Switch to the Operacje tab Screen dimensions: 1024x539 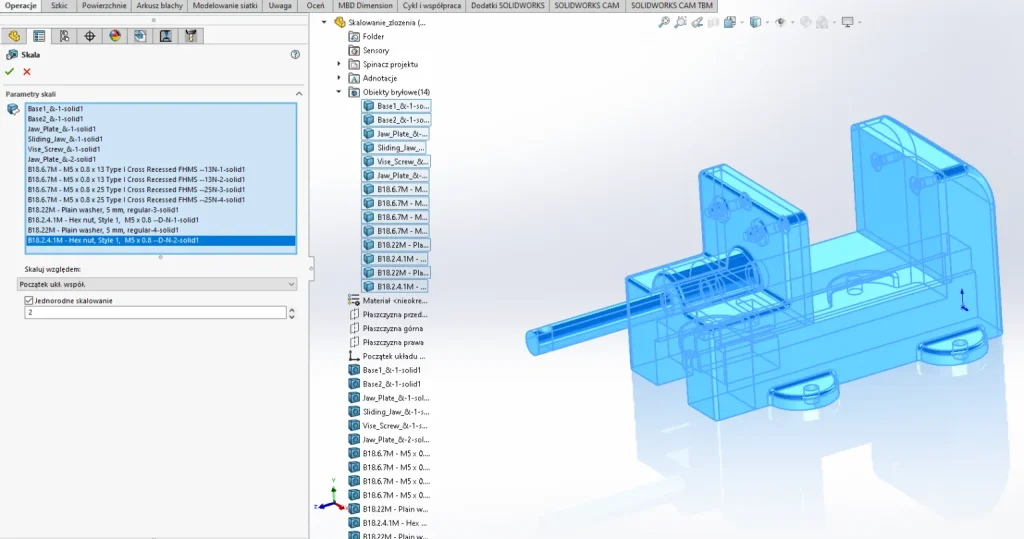pos(20,5)
